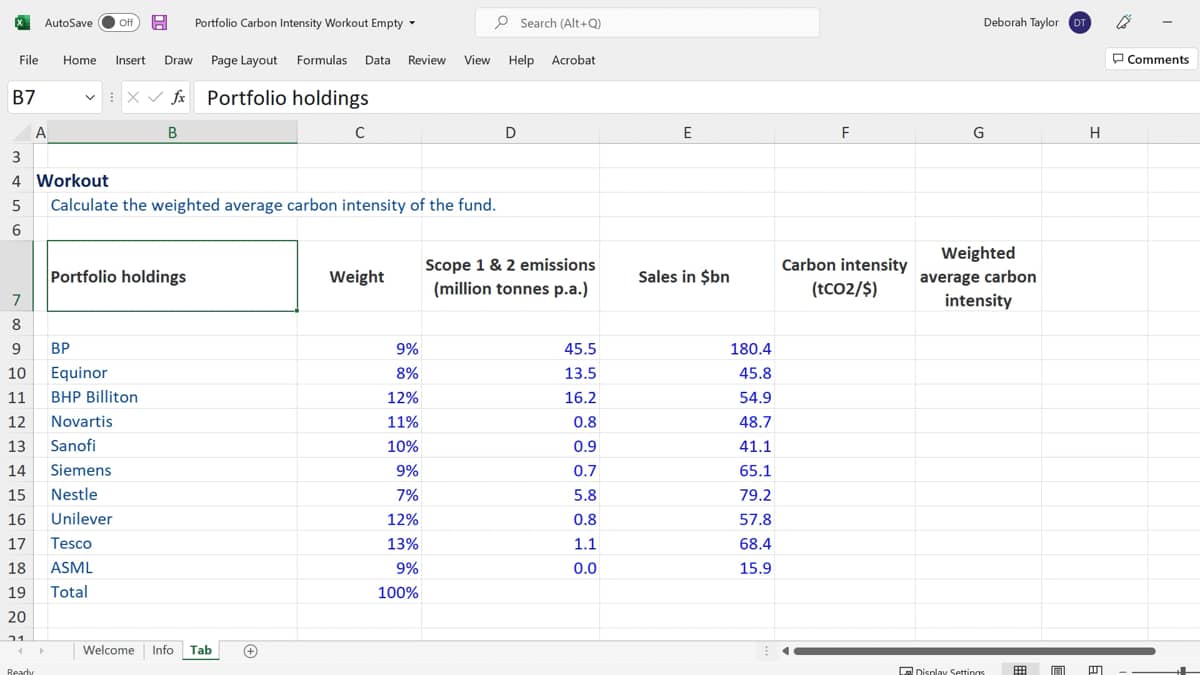Select column H header
Viewport: 1200px width, 675px height.
click(x=1094, y=132)
